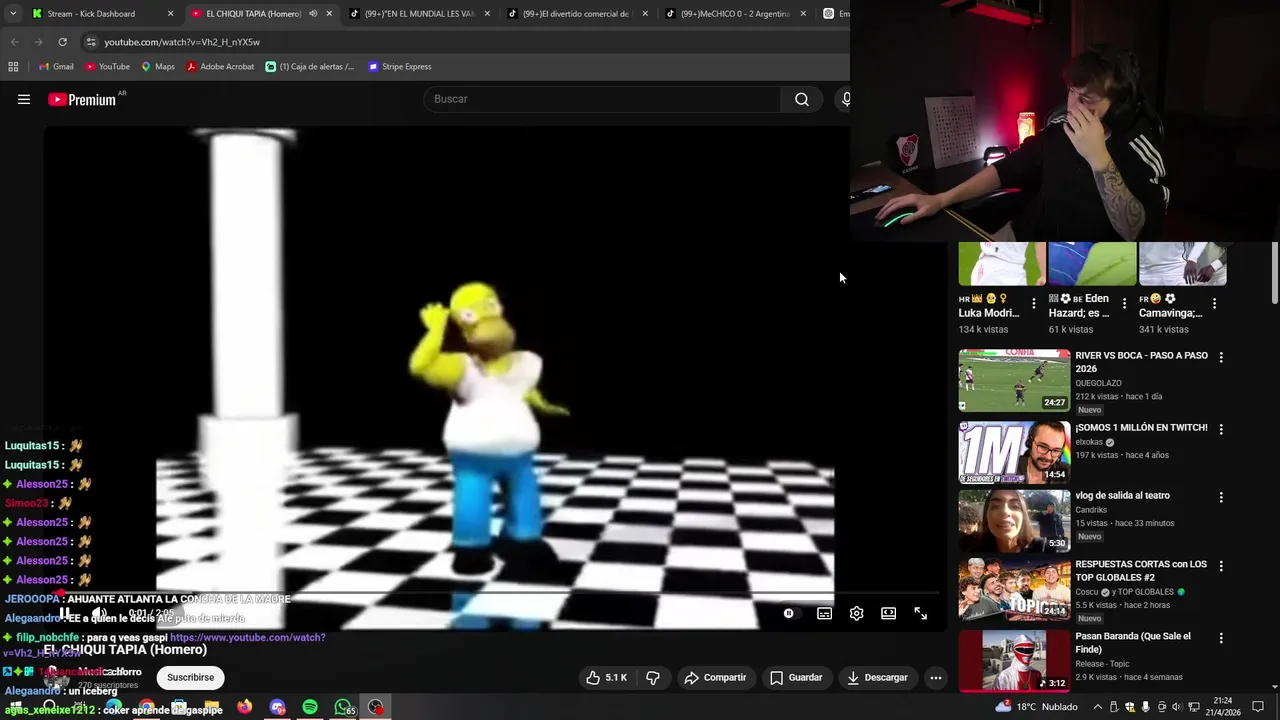Open Firefox from the taskbar
Screen dimensions: 1280x720
point(244,707)
